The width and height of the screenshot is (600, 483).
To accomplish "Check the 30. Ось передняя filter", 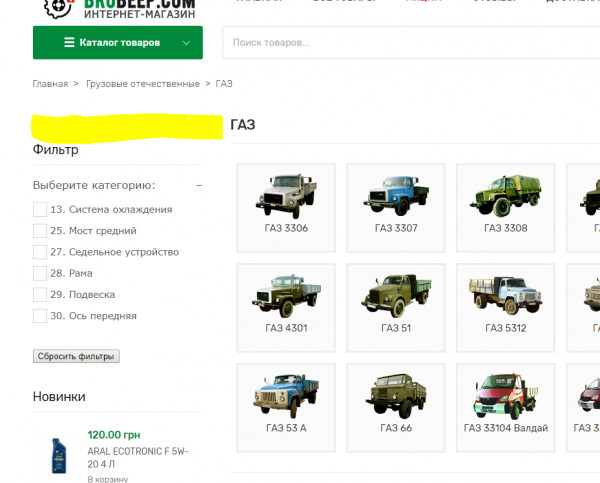I will click(x=40, y=316).
